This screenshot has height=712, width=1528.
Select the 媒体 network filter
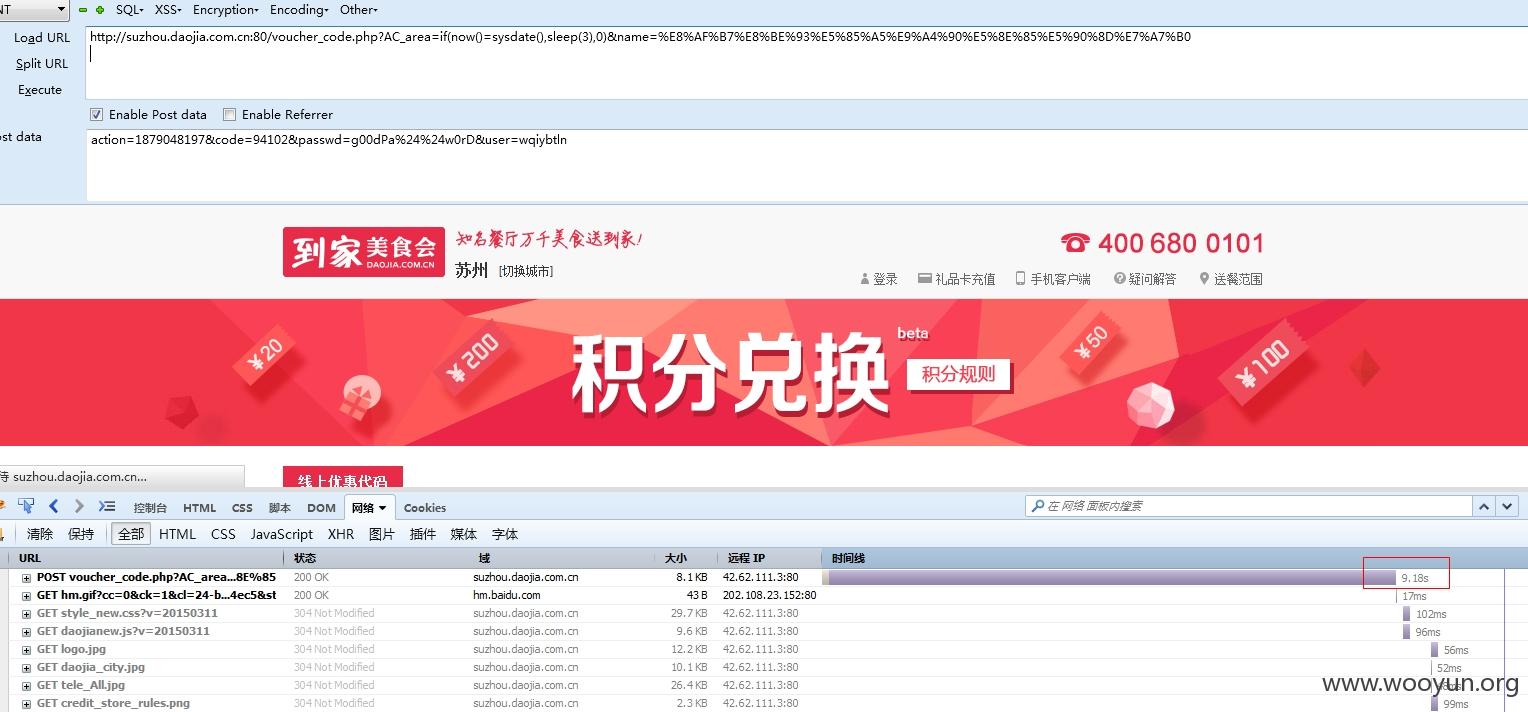(x=464, y=534)
